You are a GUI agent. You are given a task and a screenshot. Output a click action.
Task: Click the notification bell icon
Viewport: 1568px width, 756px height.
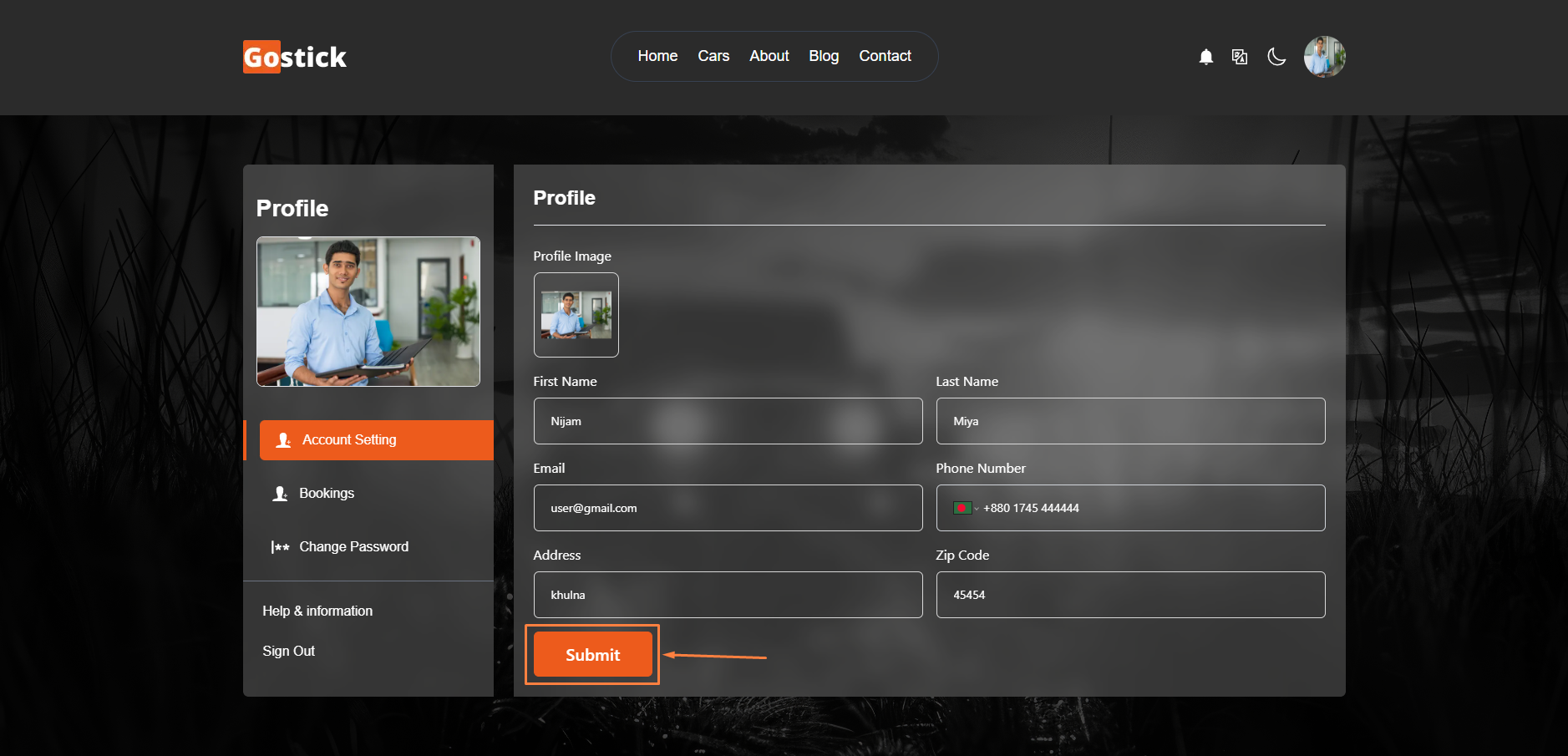1205,57
